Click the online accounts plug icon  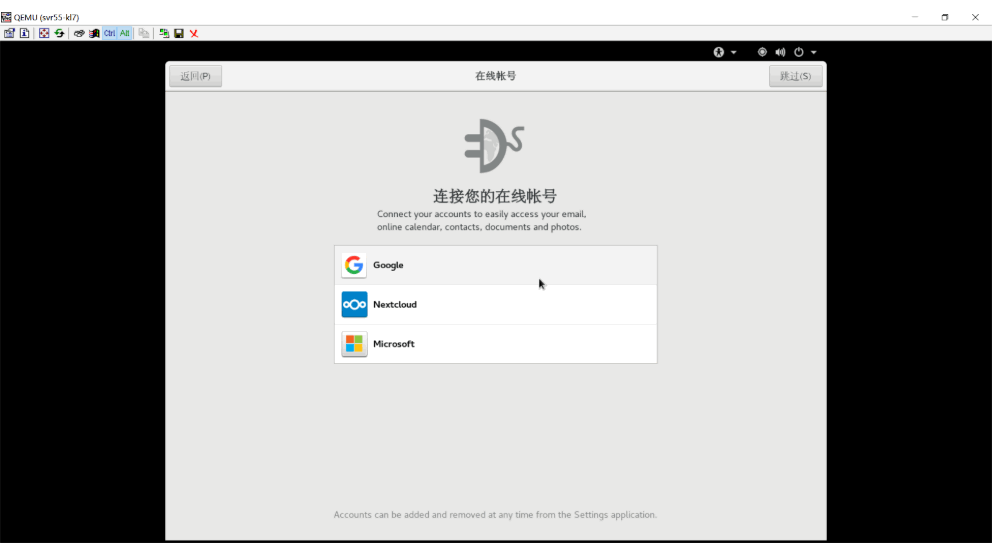(x=494, y=146)
